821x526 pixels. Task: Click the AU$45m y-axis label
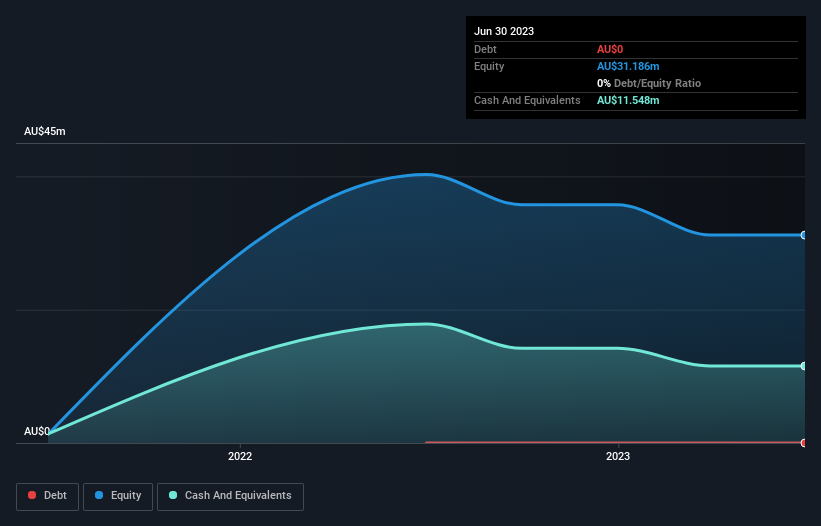click(x=45, y=131)
